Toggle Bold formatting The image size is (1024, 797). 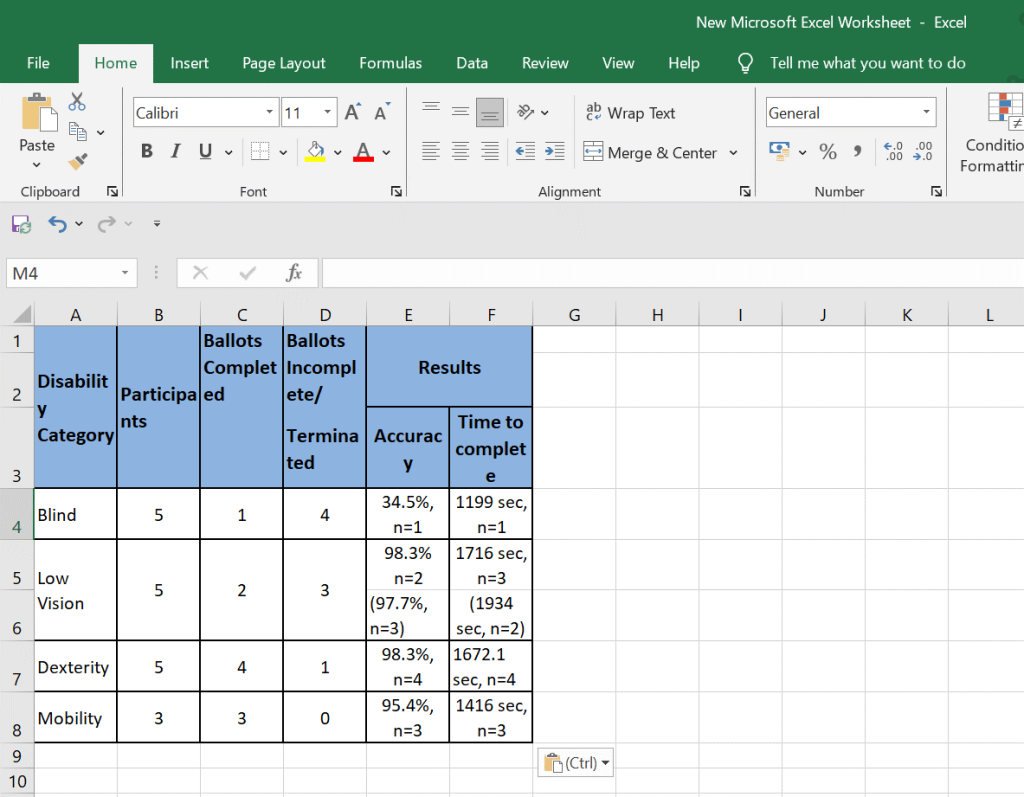(147, 152)
